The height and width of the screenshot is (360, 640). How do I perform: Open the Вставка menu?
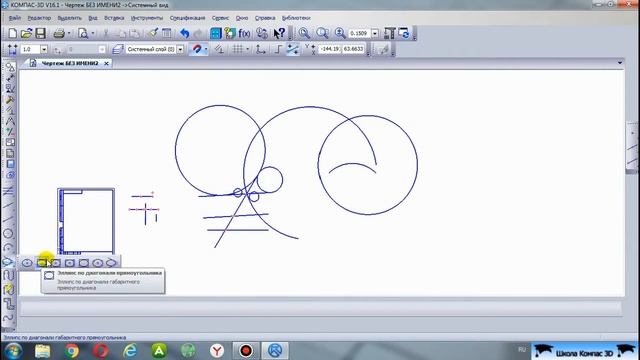click(x=114, y=18)
